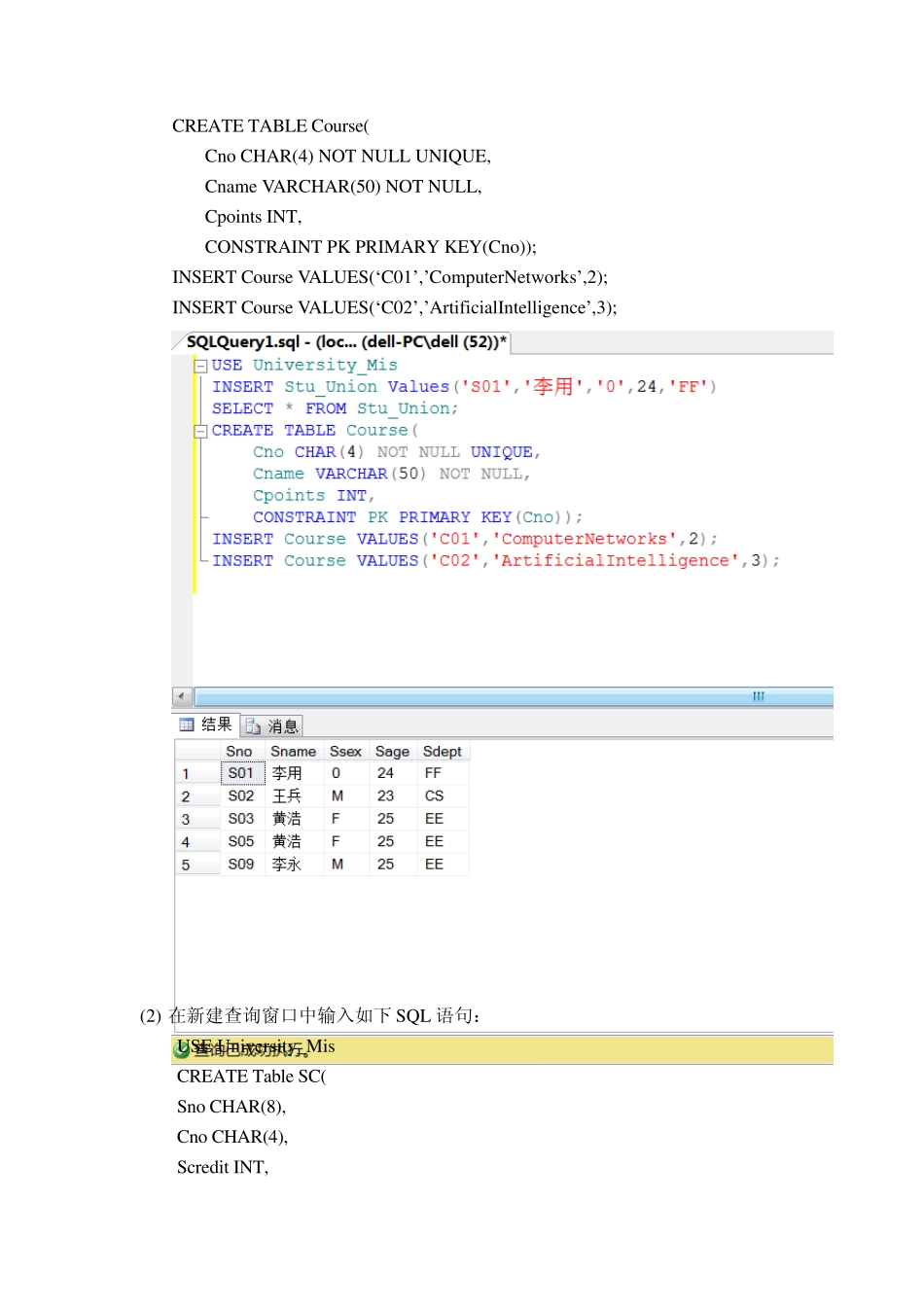Click the horizontal scrollbar left arrow
The width and height of the screenshot is (924, 1307).
(182, 696)
